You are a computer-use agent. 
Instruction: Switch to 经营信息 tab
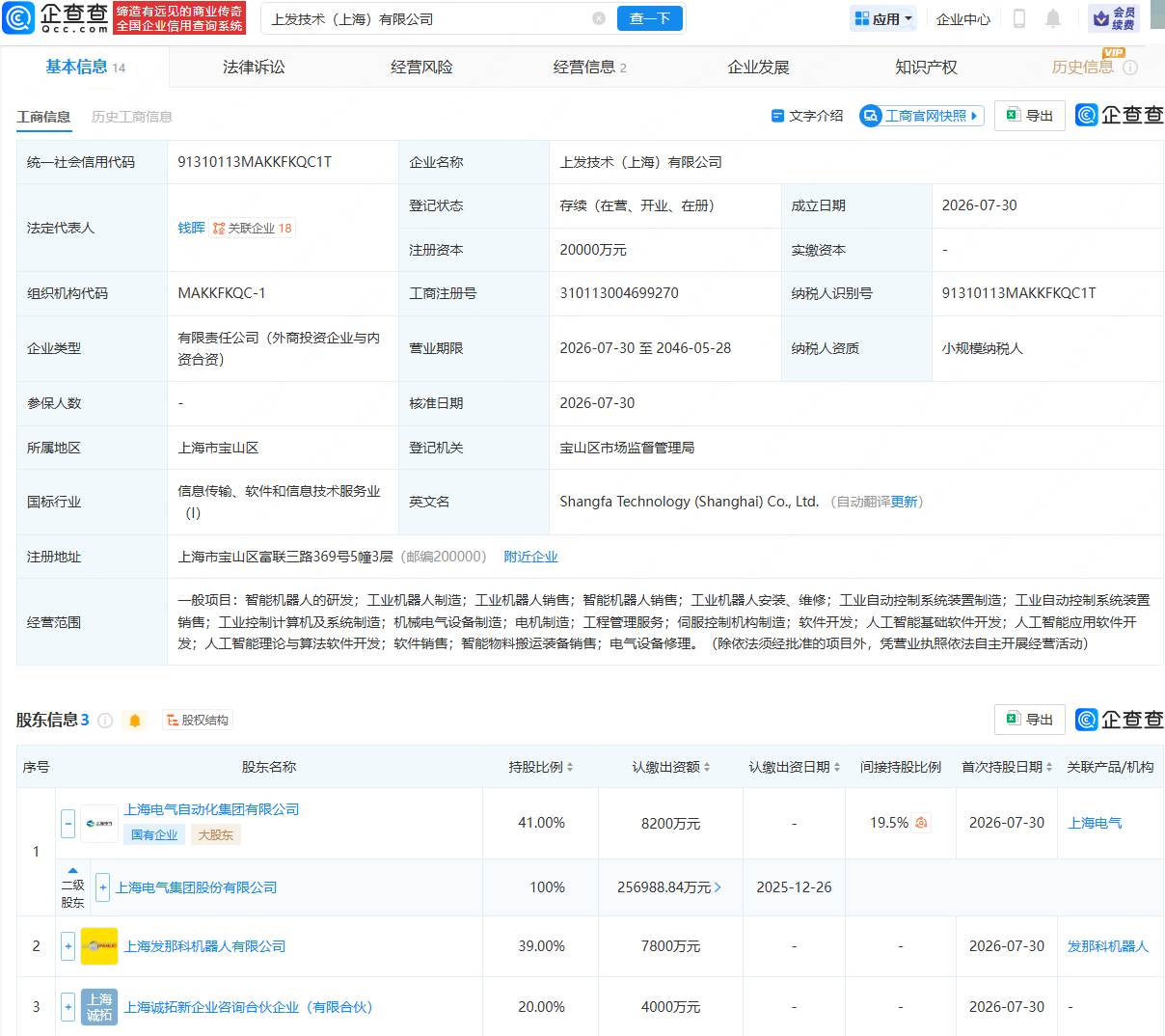click(x=589, y=67)
